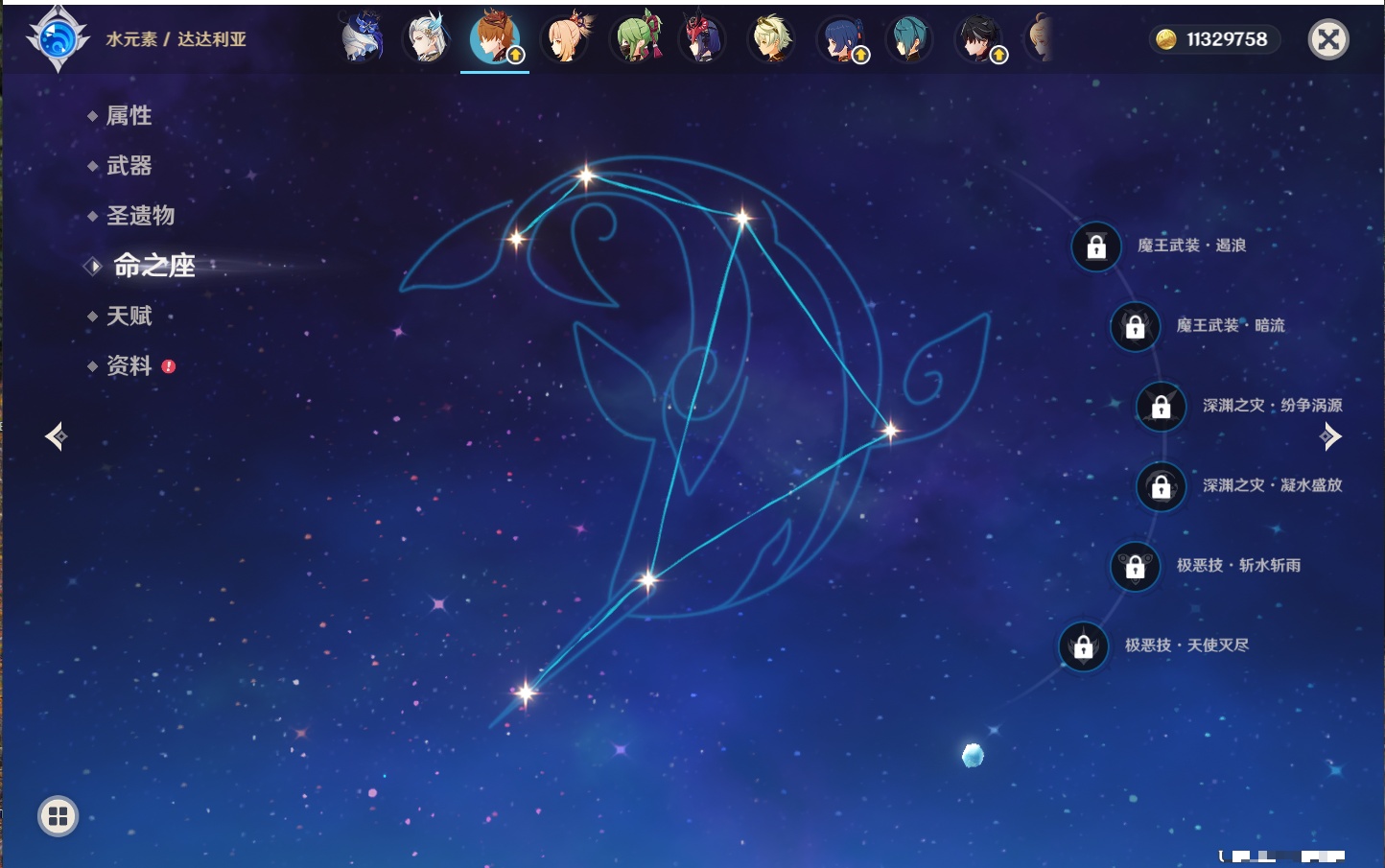
Task: Open constellation label 极恶技·天使灭尽
Action: pyautogui.click(x=1187, y=645)
